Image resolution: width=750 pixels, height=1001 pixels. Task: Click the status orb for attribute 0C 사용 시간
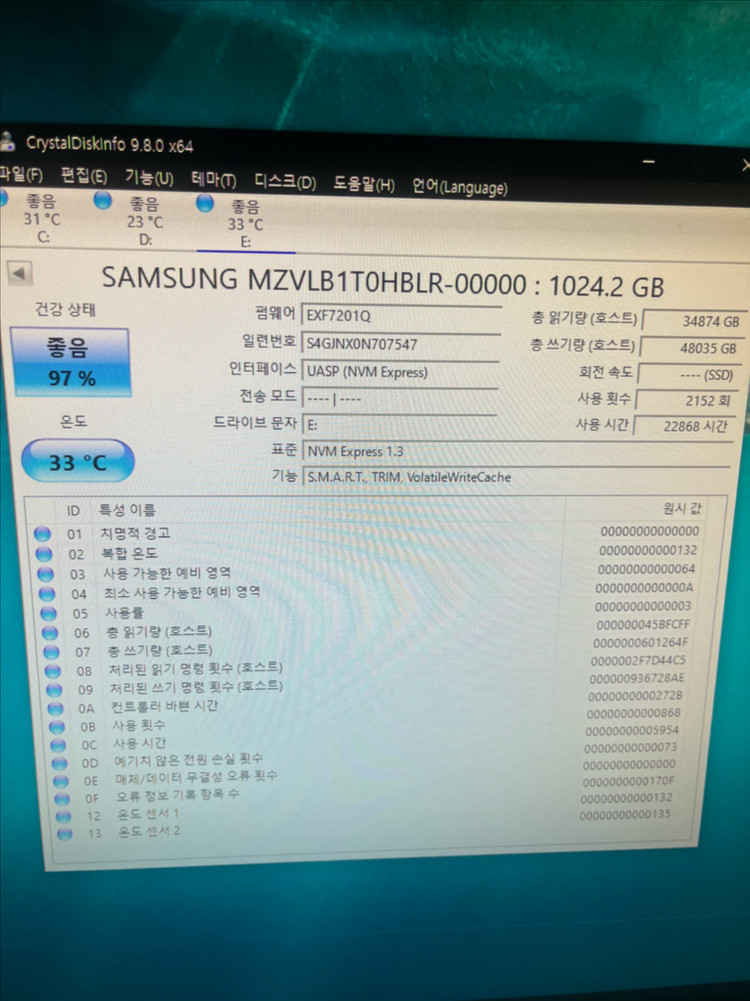point(59,745)
